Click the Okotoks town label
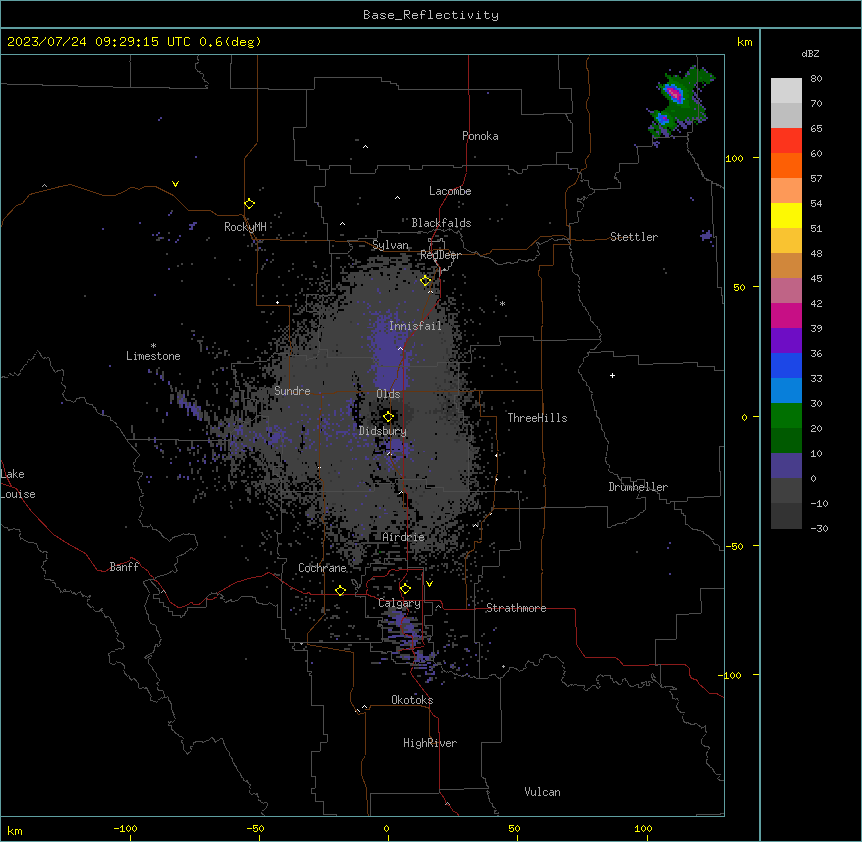Viewport: 862px width, 842px height. [x=412, y=700]
